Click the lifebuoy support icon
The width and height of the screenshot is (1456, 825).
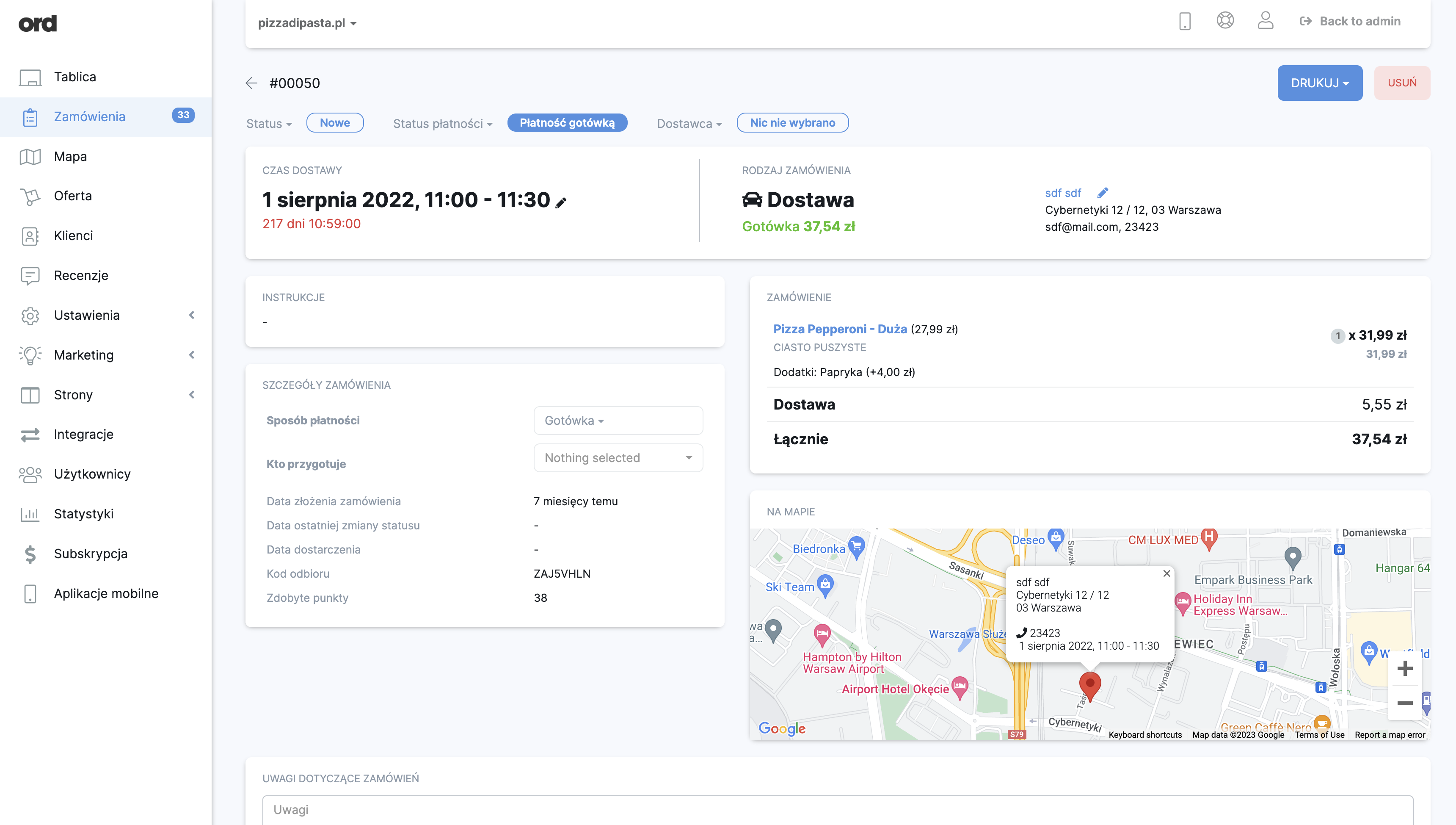[1225, 21]
